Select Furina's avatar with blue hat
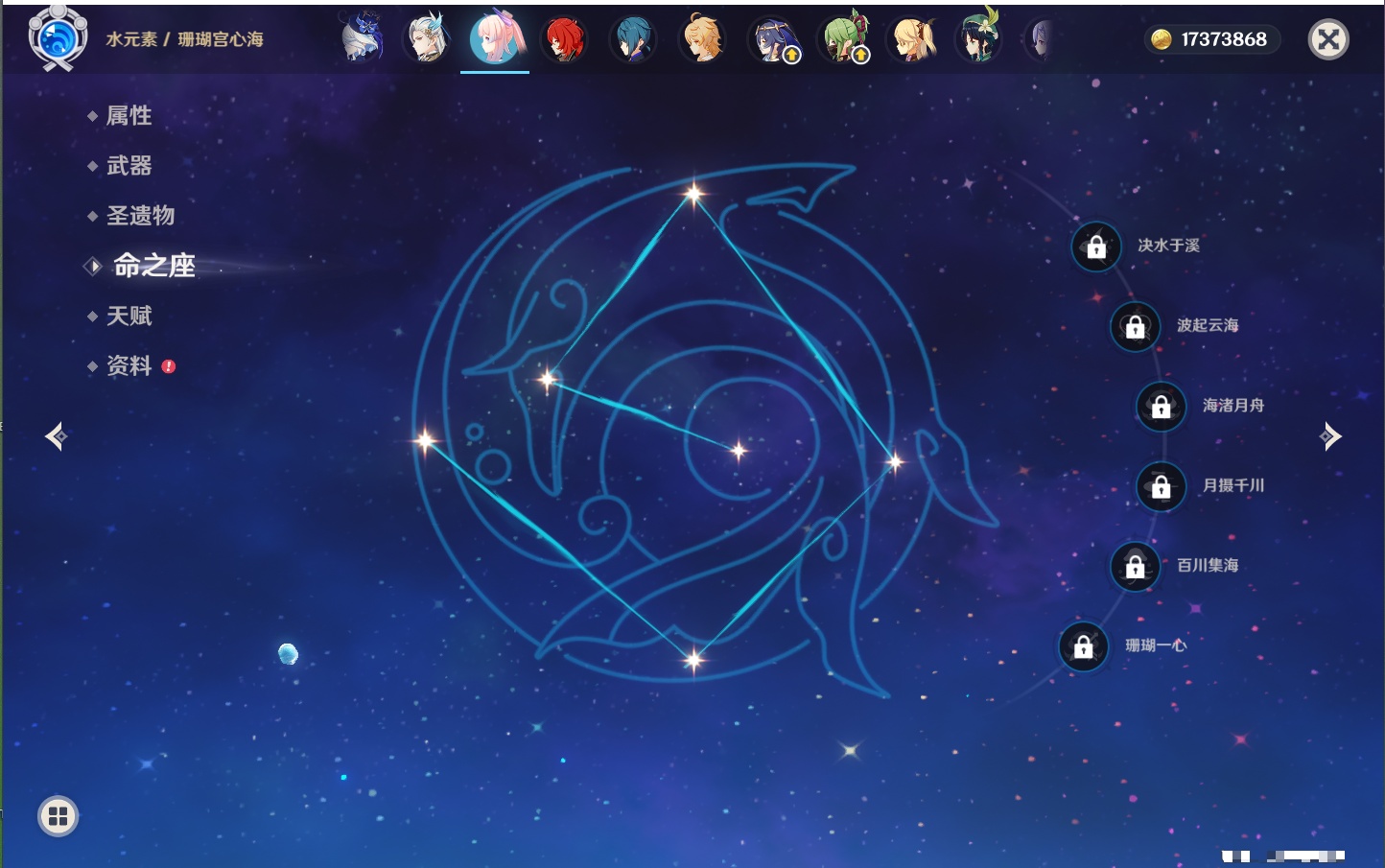Screen dimensions: 1385x868 pos(364,38)
